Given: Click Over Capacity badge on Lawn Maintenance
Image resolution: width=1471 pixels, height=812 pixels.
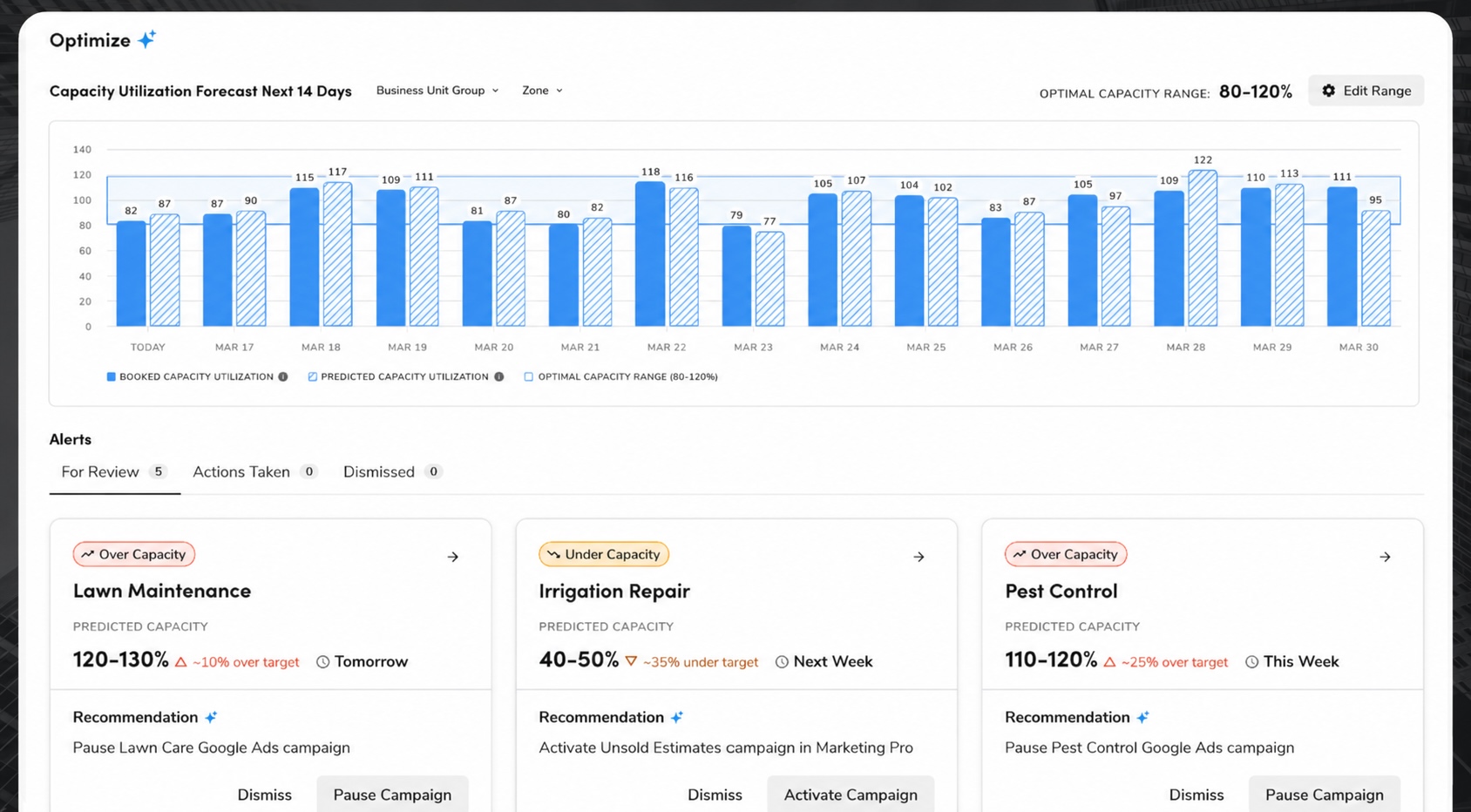Looking at the screenshot, I should 134,554.
